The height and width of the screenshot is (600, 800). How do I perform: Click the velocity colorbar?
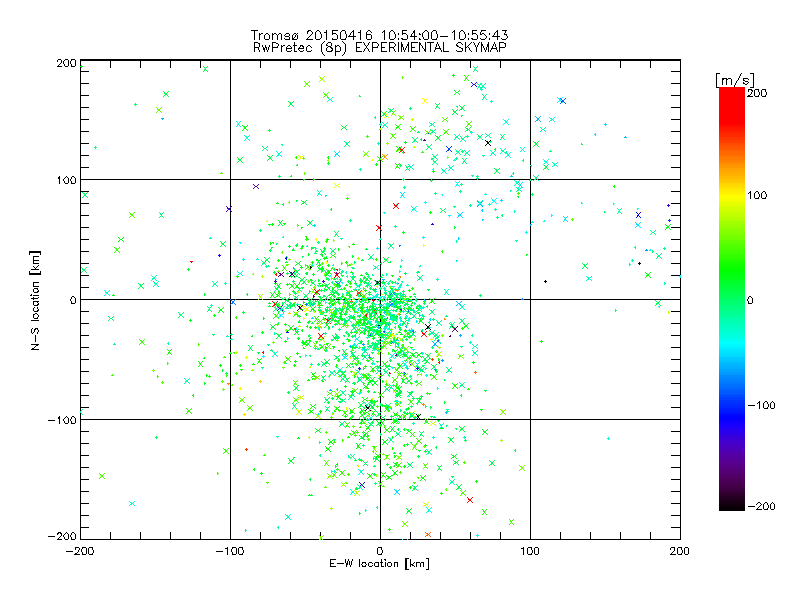tap(732, 298)
